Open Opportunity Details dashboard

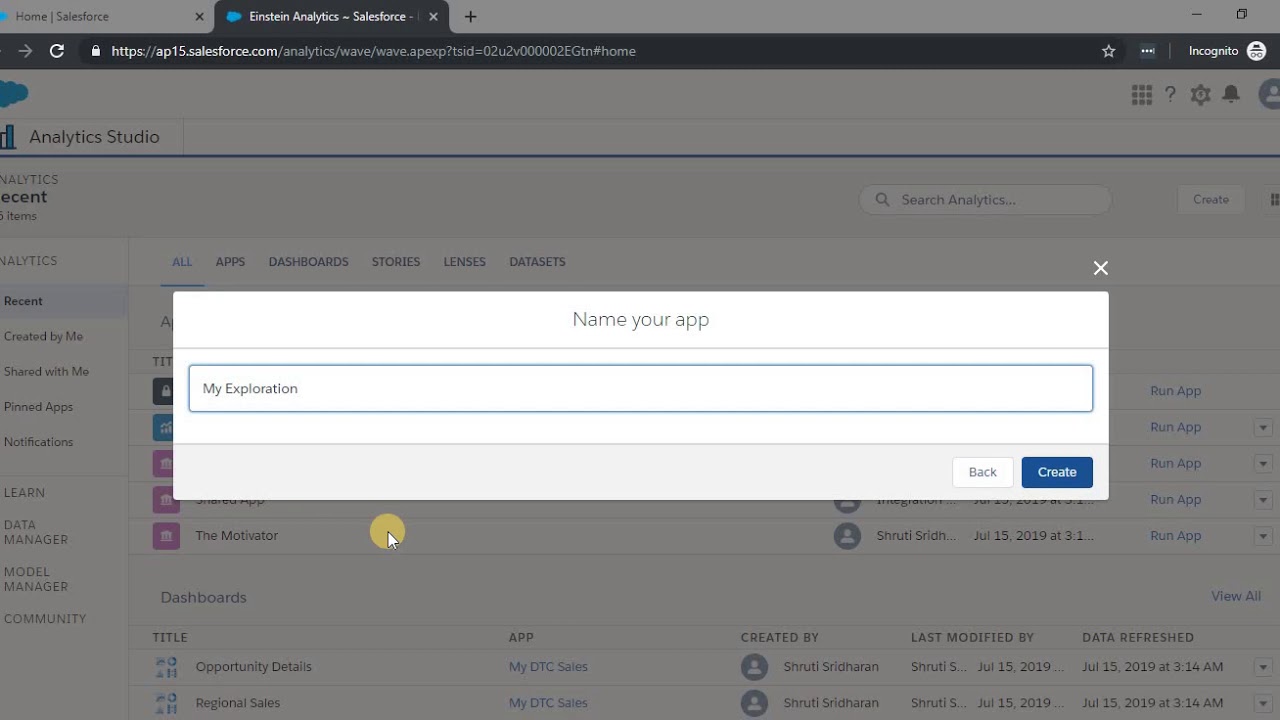[x=254, y=667]
